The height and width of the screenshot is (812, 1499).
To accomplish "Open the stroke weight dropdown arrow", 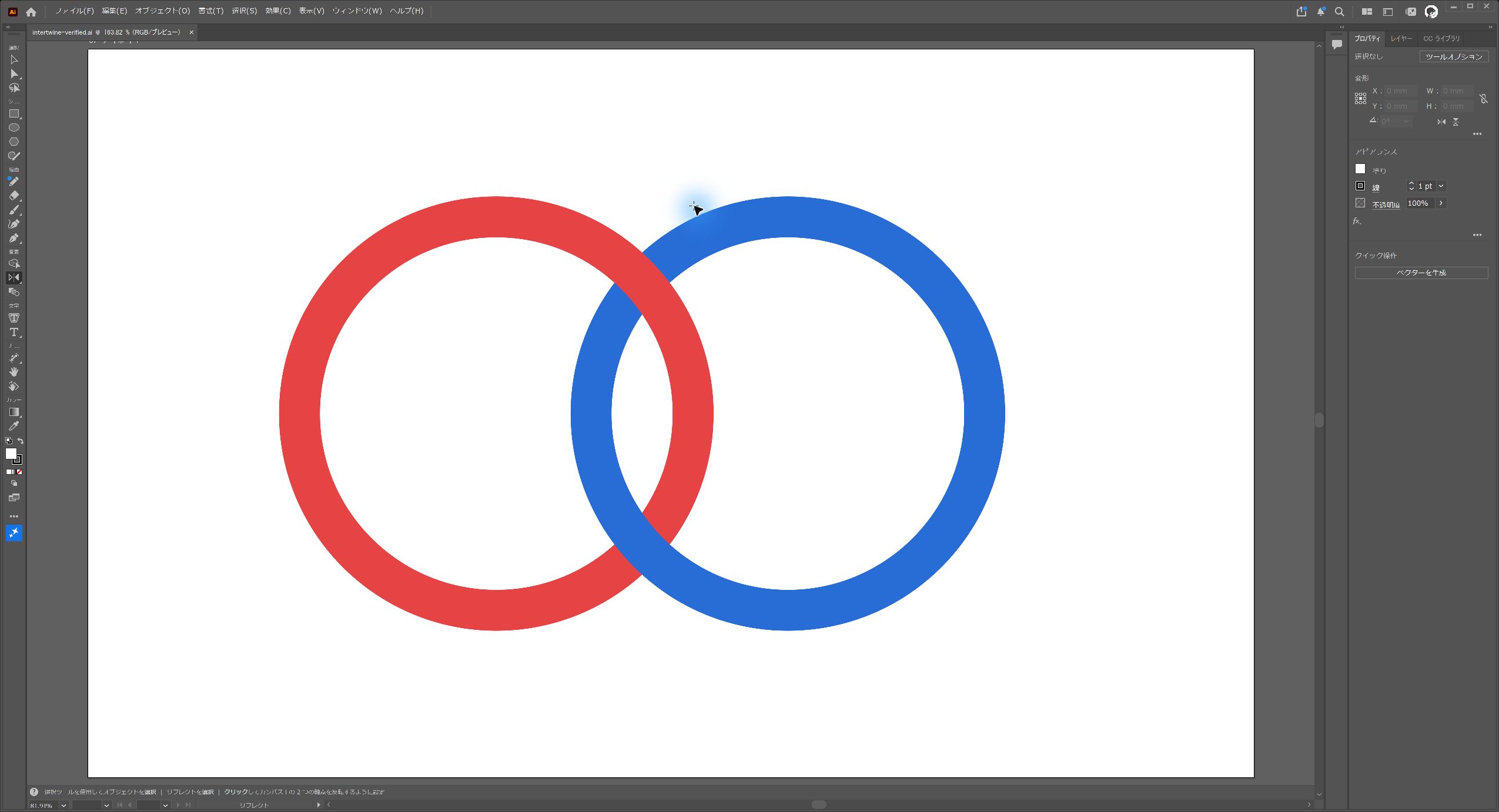I will pyautogui.click(x=1441, y=186).
